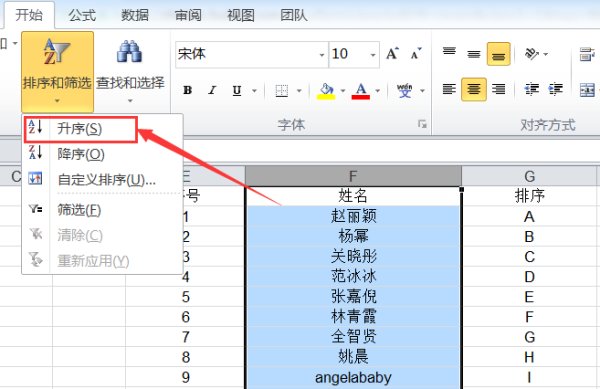Click cell containing angelababy
The height and width of the screenshot is (389, 600).
(x=353, y=377)
